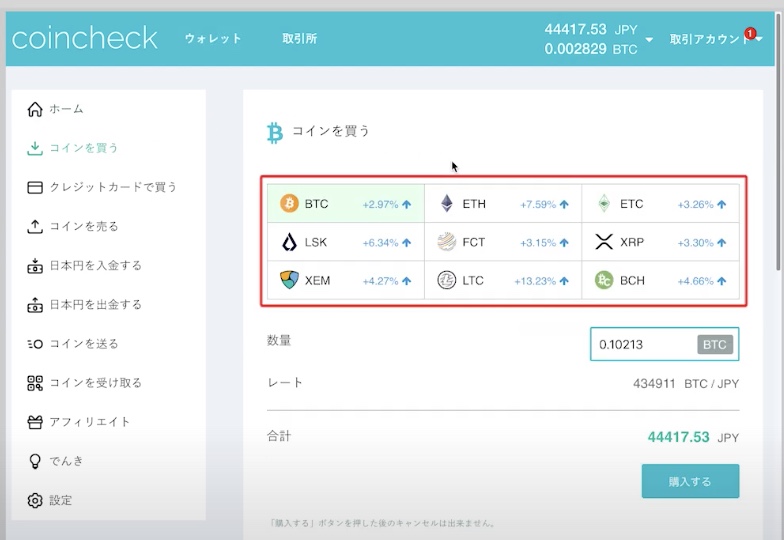This screenshot has width=784, height=540.
Task: Click the light bulb でんき icon
Action: 35,461
